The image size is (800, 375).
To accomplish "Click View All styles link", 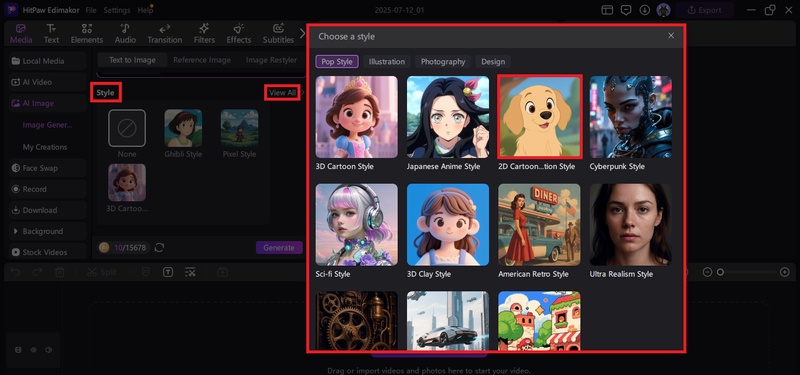I will point(282,92).
